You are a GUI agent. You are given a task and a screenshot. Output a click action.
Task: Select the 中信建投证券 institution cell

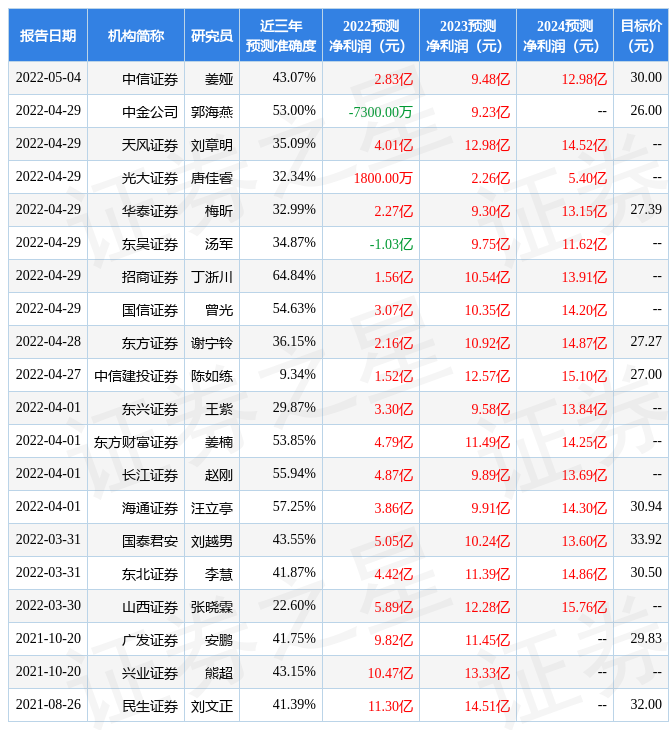click(x=136, y=376)
